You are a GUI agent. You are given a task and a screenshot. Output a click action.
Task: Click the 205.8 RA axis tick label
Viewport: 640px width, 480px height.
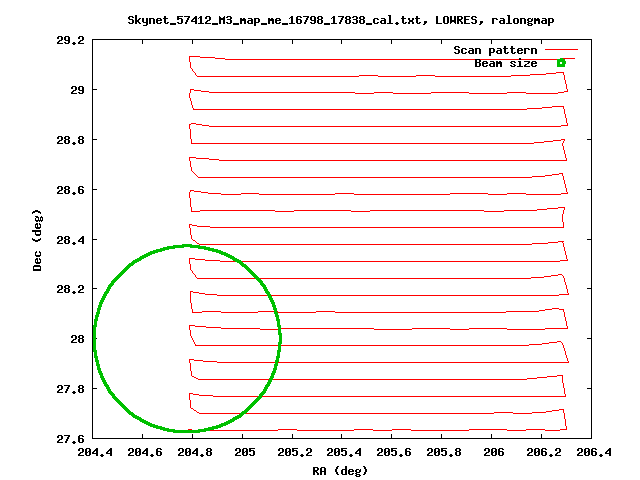point(444,452)
